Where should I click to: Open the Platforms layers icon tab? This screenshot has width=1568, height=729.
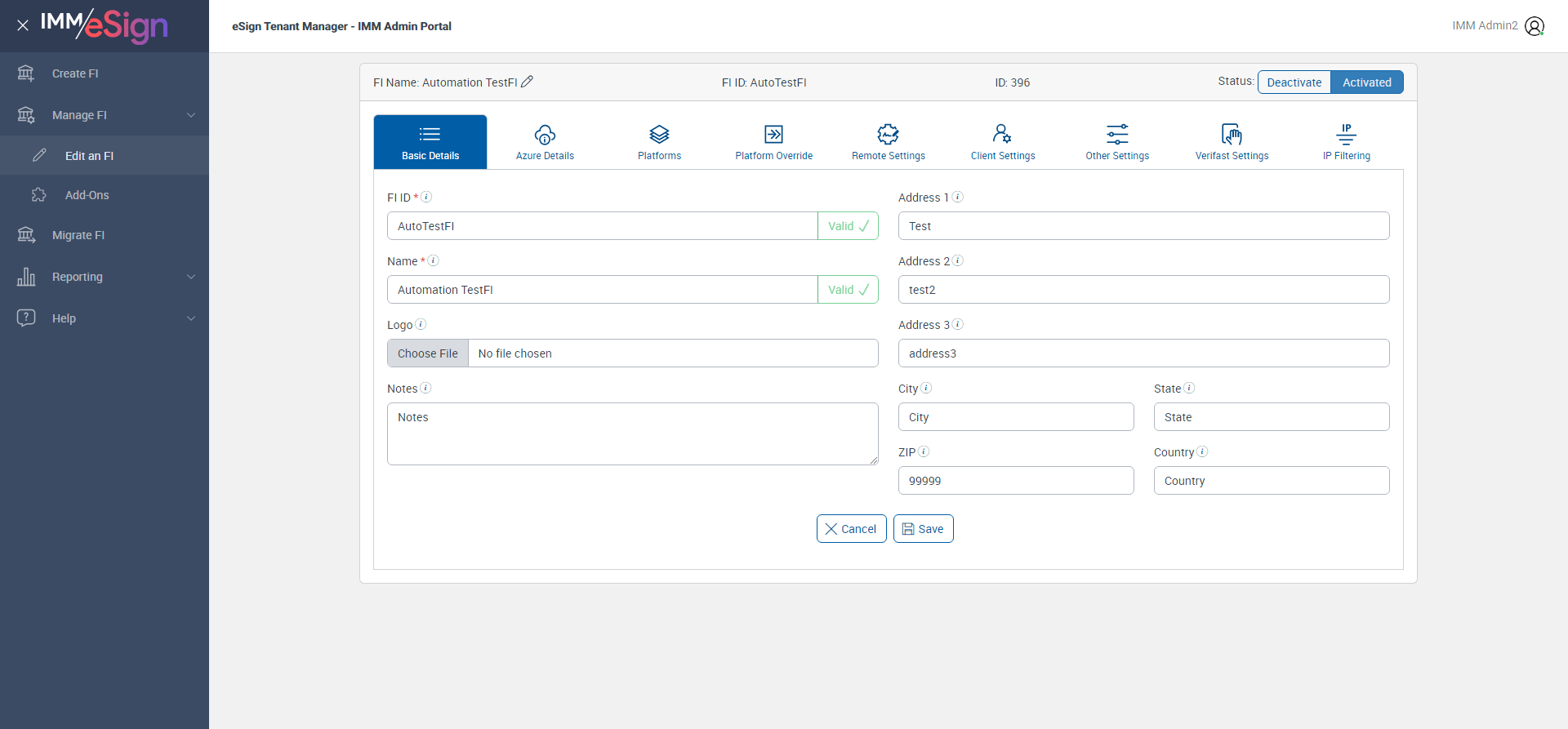click(659, 134)
